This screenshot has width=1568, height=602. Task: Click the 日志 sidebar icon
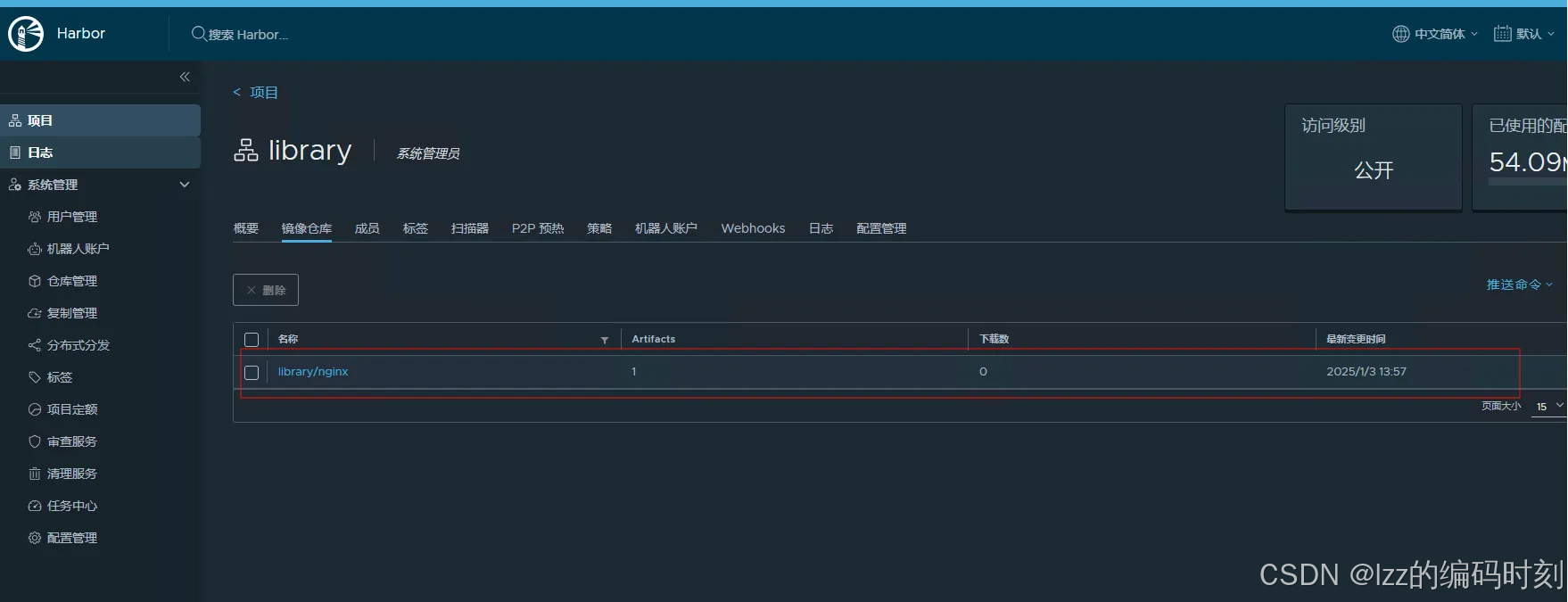[x=15, y=153]
